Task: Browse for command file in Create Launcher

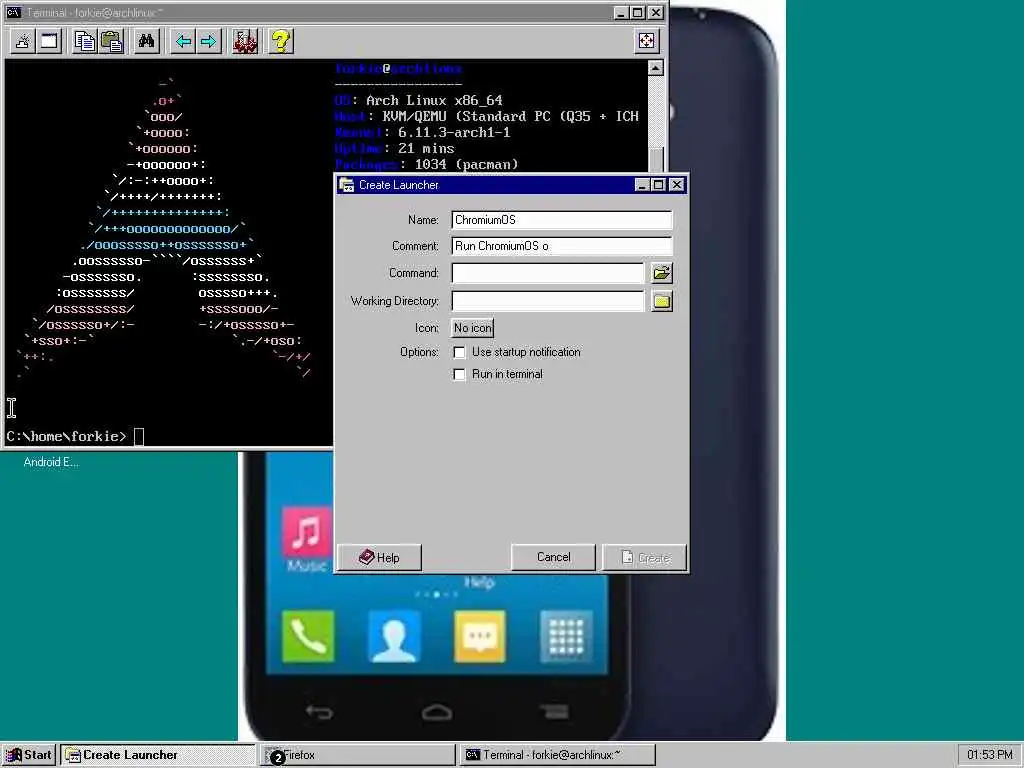Action: click(662, 273)
